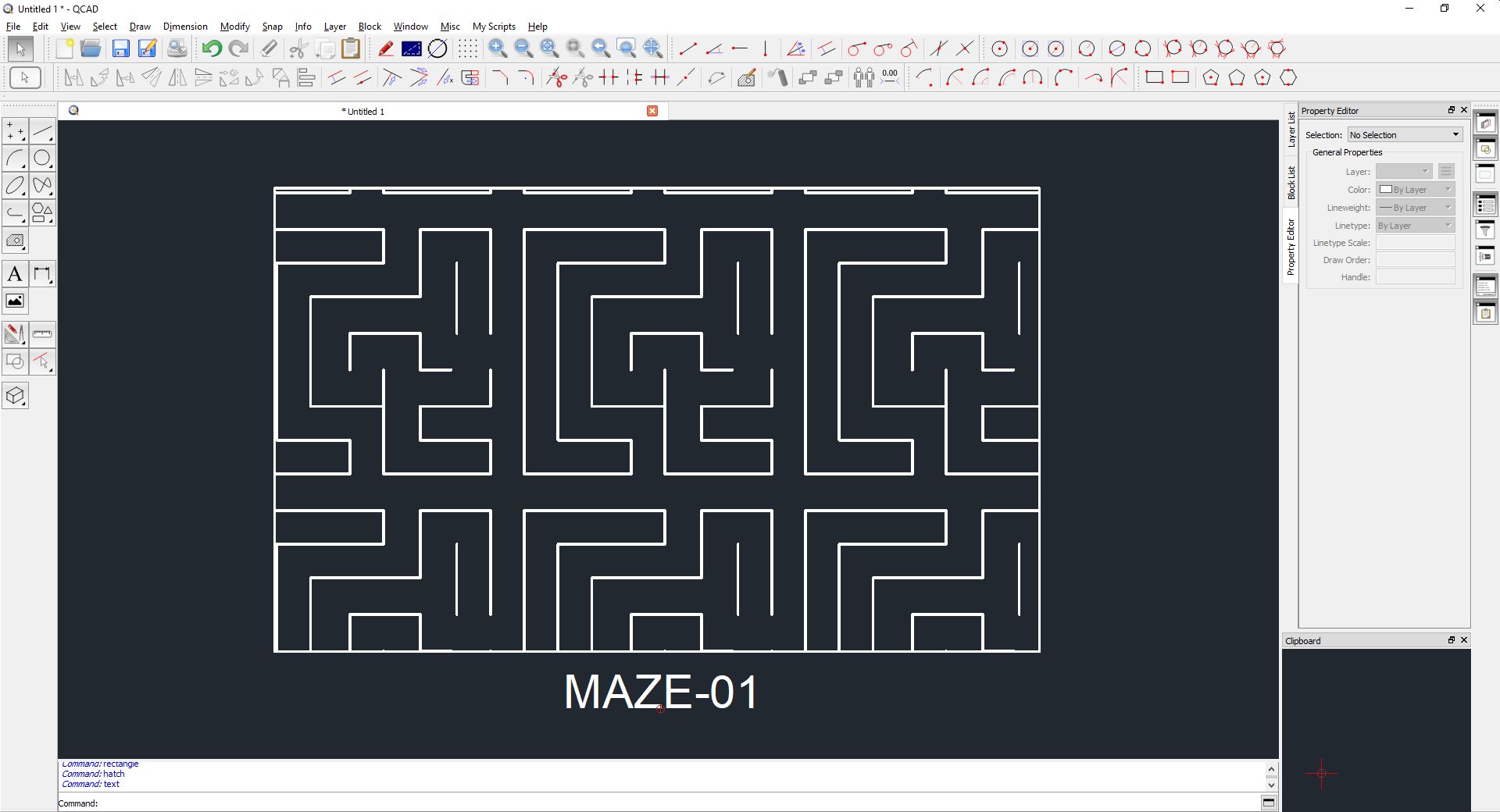
Task: Toggle the Selection Filter funnel widget
Action: 1485,230
